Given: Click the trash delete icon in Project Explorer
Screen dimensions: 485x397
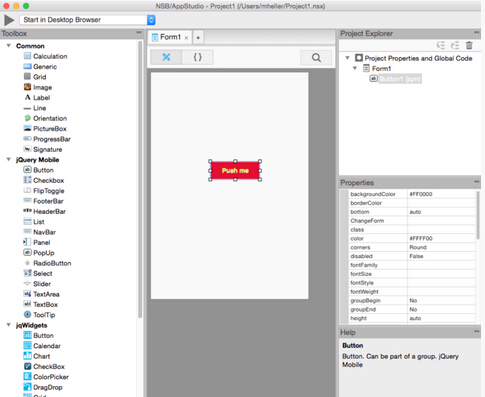Looking at the screenshot, I should coord(469,45).
